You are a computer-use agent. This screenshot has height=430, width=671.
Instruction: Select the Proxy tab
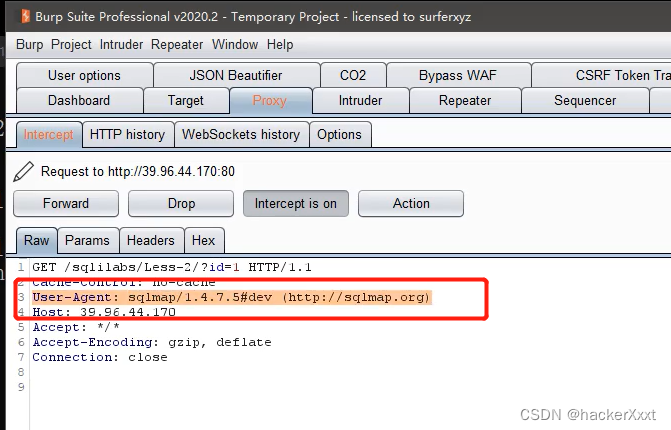tap(270, 101)
